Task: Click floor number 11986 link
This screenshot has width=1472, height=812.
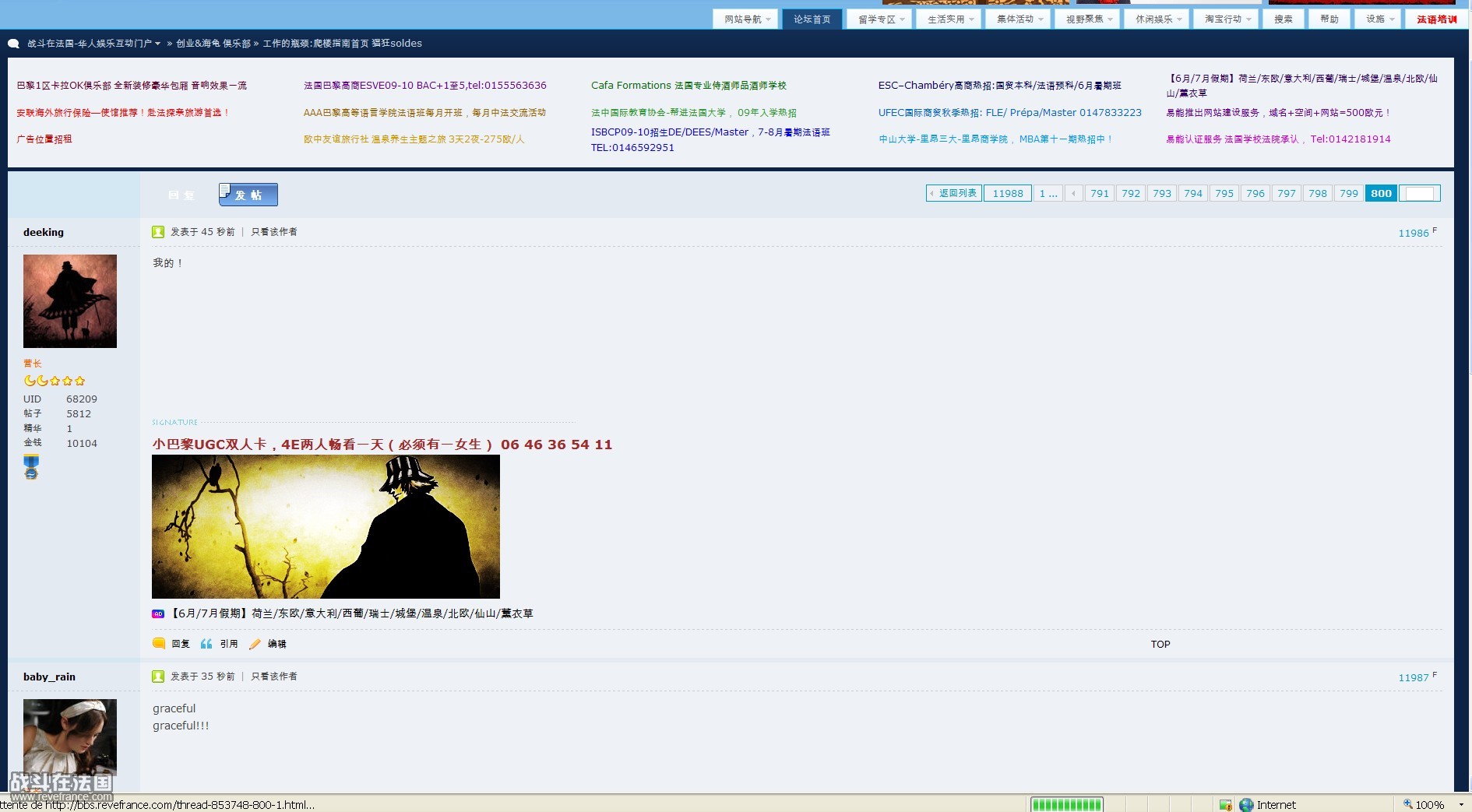Action: [x=1413, y=234]
